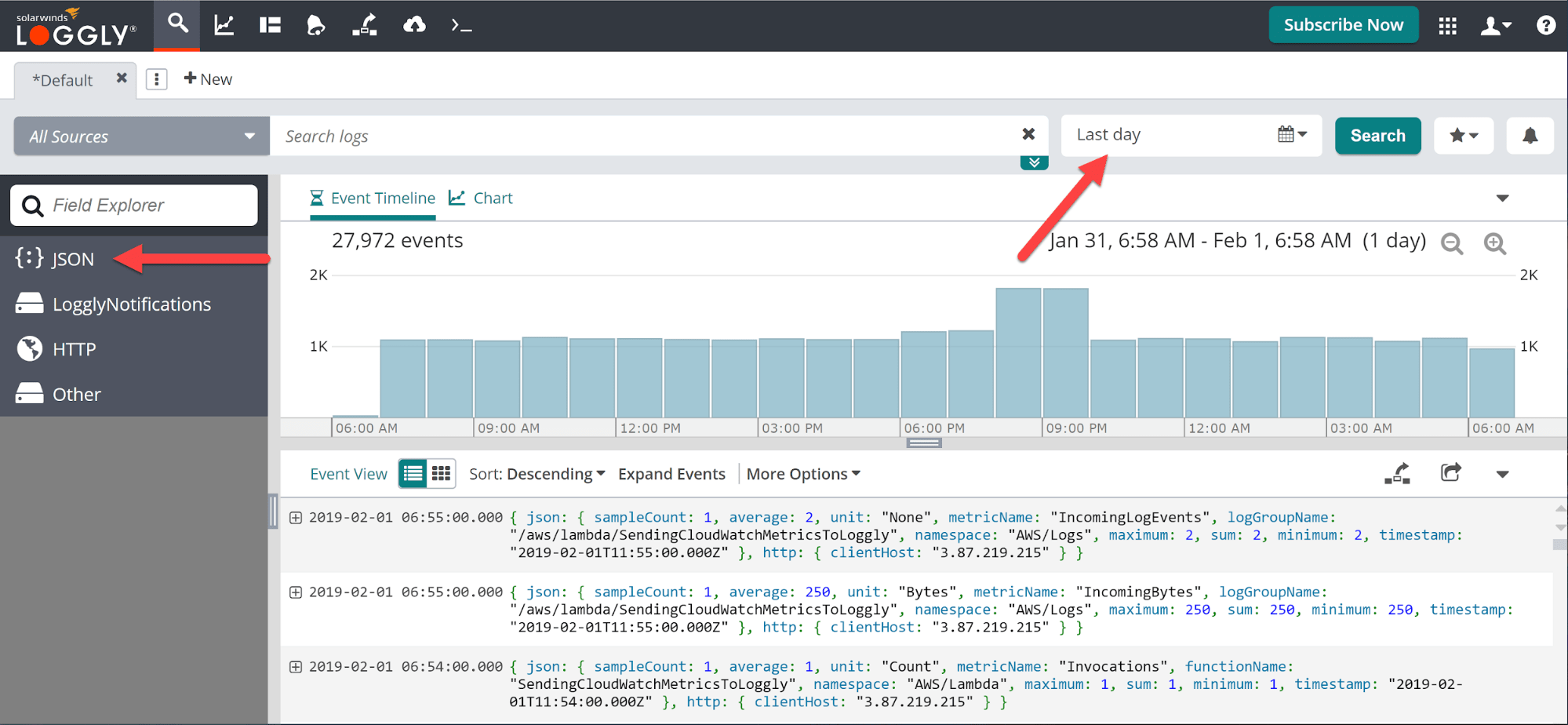Click the Subscribe Now button
This screenshot has width=1568, height=725.
[1343, 25]
